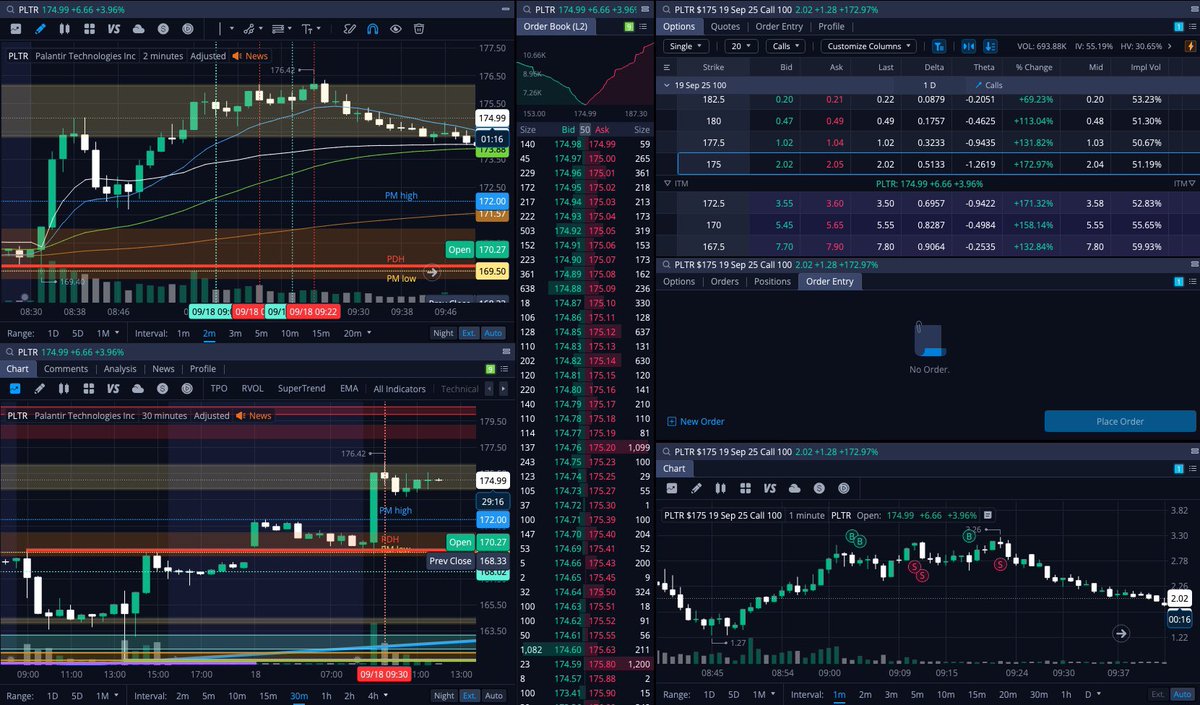Open the News tab in lower chart panel

coord(163,369)
